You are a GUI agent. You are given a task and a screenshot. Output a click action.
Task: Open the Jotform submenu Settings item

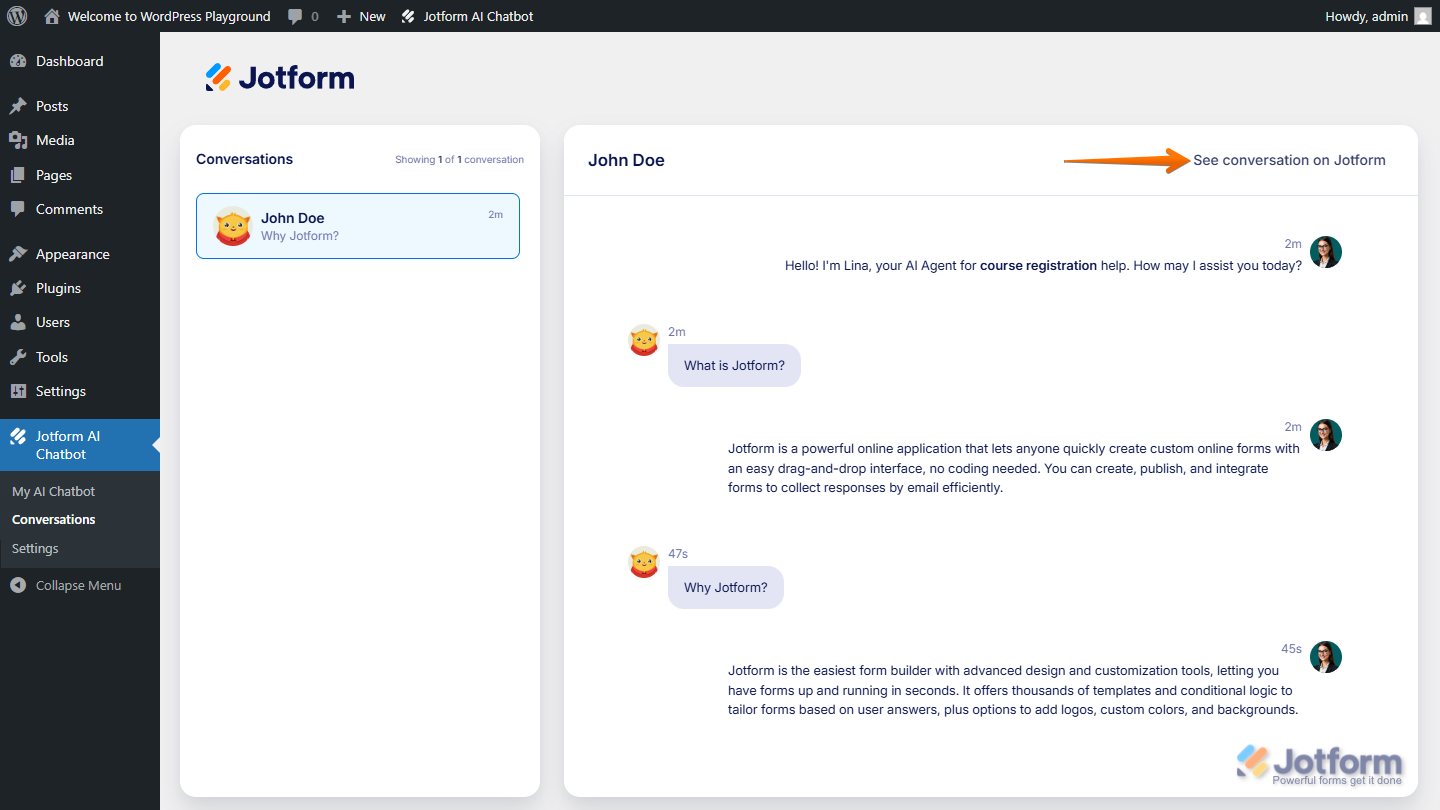(35, 548)
